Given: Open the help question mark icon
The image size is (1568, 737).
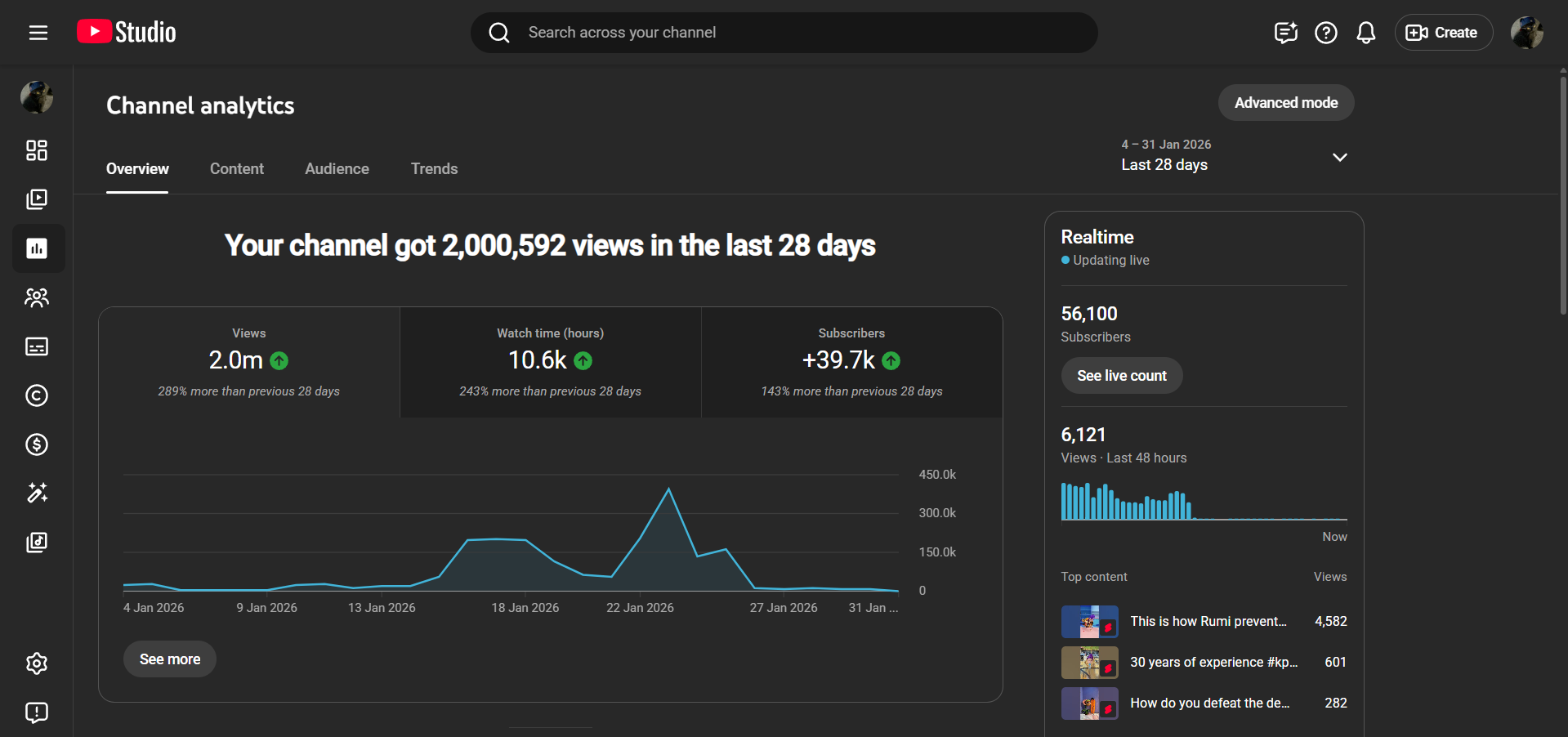Looking at the screenshot, I should coord(1325,33).
